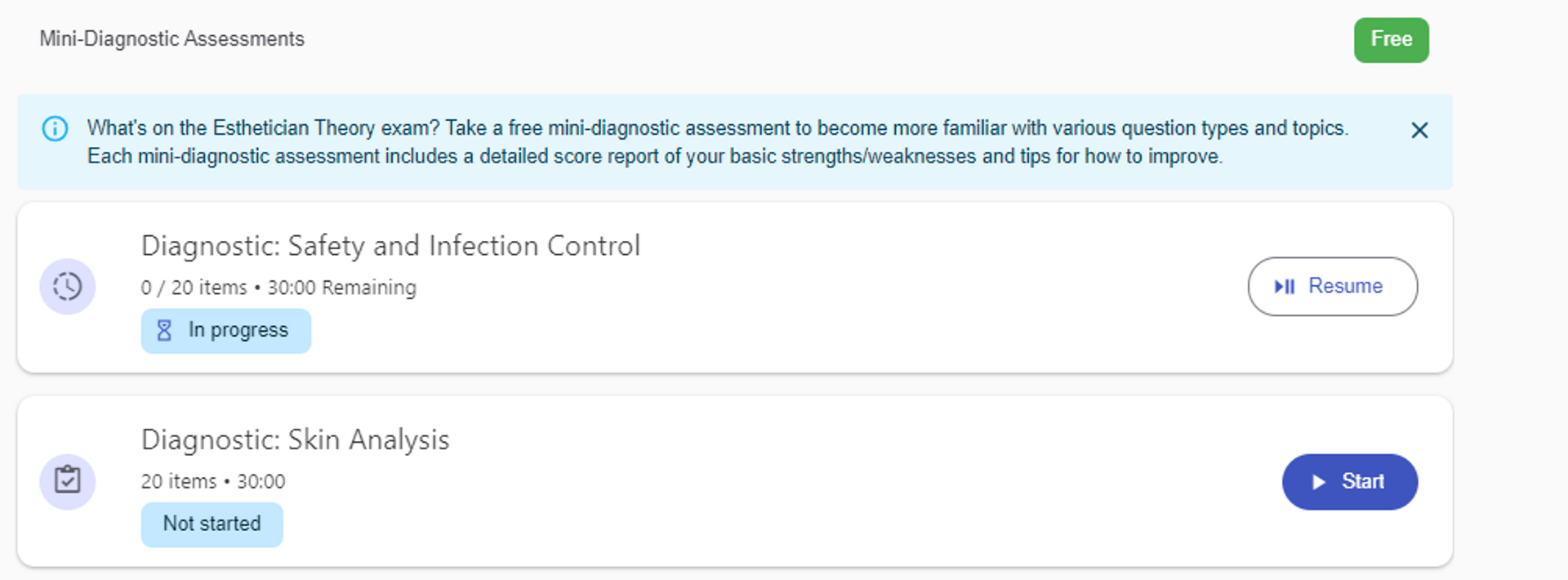Click the green Free badge

click(x=1392, y=40)
